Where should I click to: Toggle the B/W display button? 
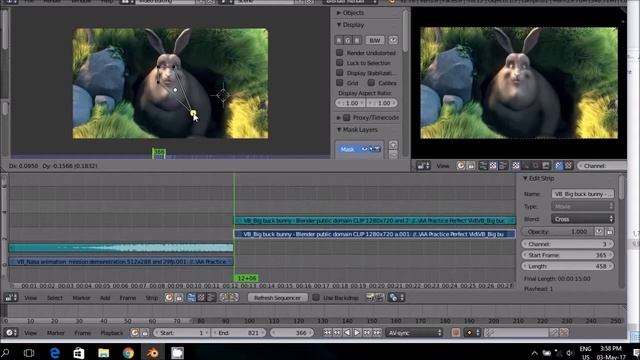375,40
